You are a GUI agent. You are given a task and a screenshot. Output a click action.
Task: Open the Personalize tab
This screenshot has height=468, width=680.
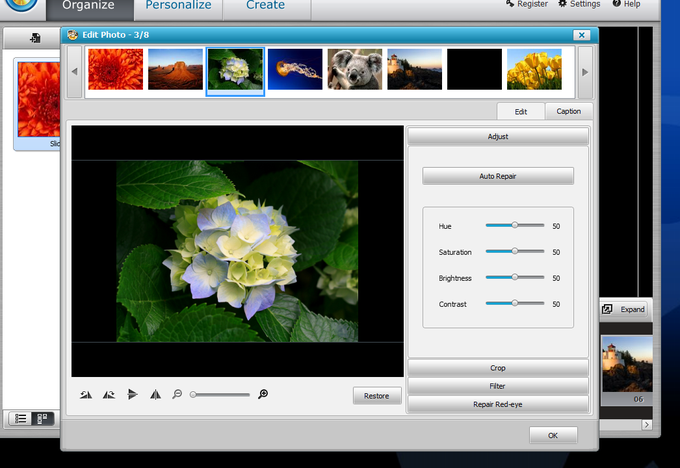pyautogui.click(x=178, y=8)
